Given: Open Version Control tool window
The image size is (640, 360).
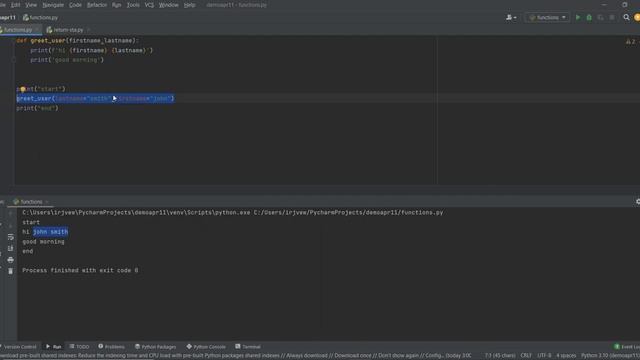Looking at the screenshot, I should (x=19, y=347).
